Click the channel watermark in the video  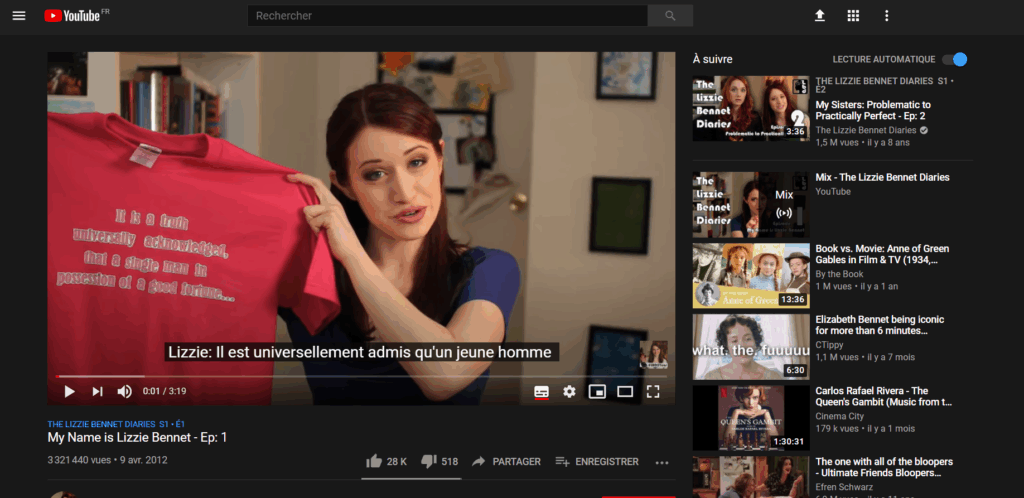653,354
